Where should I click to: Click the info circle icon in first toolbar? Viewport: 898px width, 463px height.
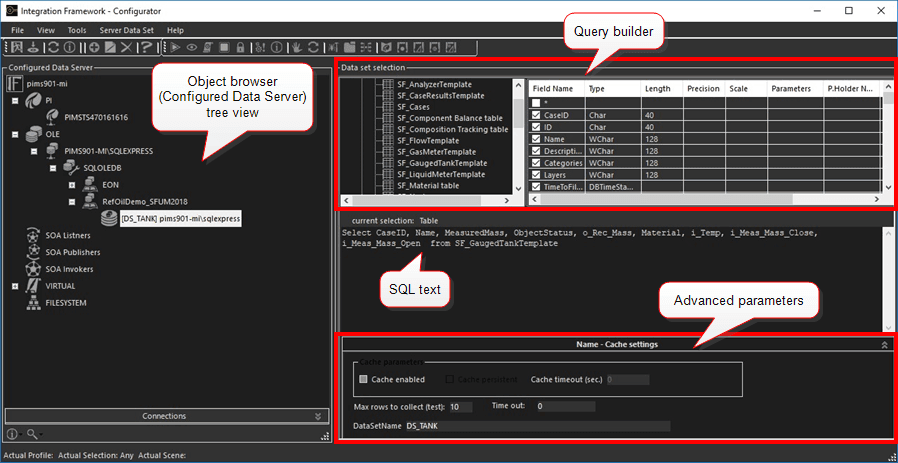click(69, 48)
